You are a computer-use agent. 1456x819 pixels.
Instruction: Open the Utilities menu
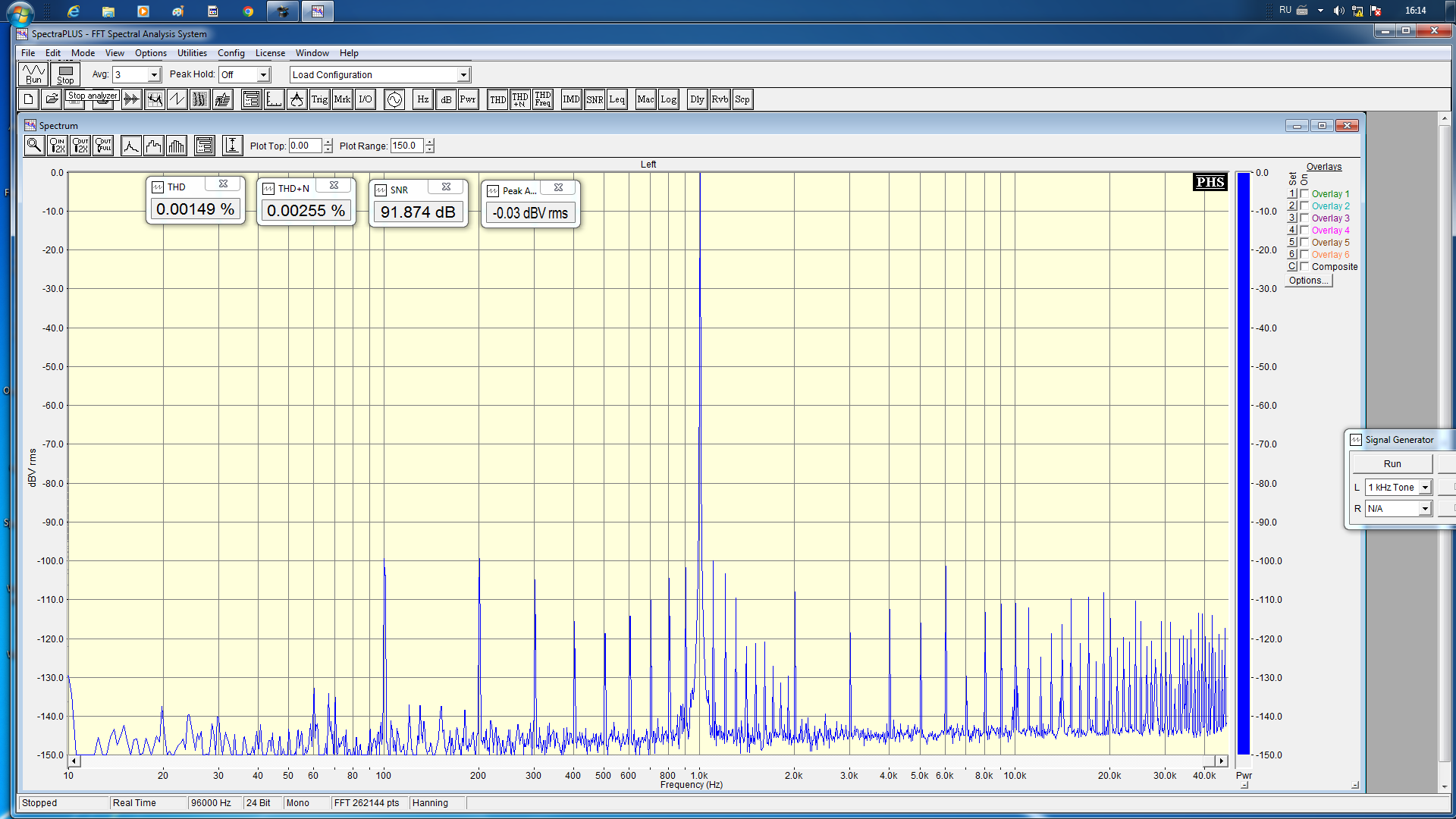point(192,53)
